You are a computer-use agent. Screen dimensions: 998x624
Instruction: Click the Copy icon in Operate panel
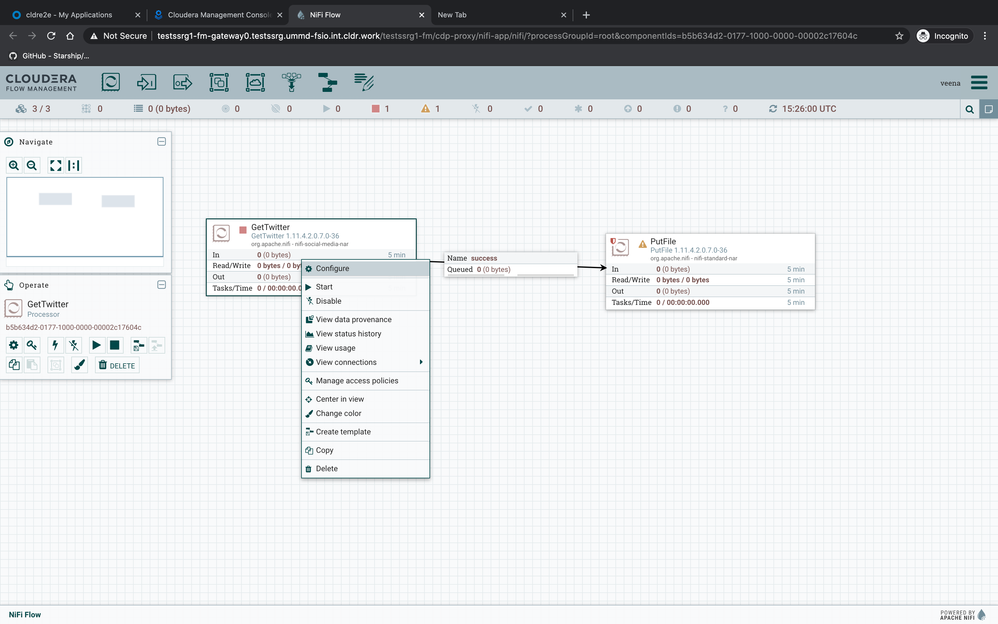pos(13,365)
